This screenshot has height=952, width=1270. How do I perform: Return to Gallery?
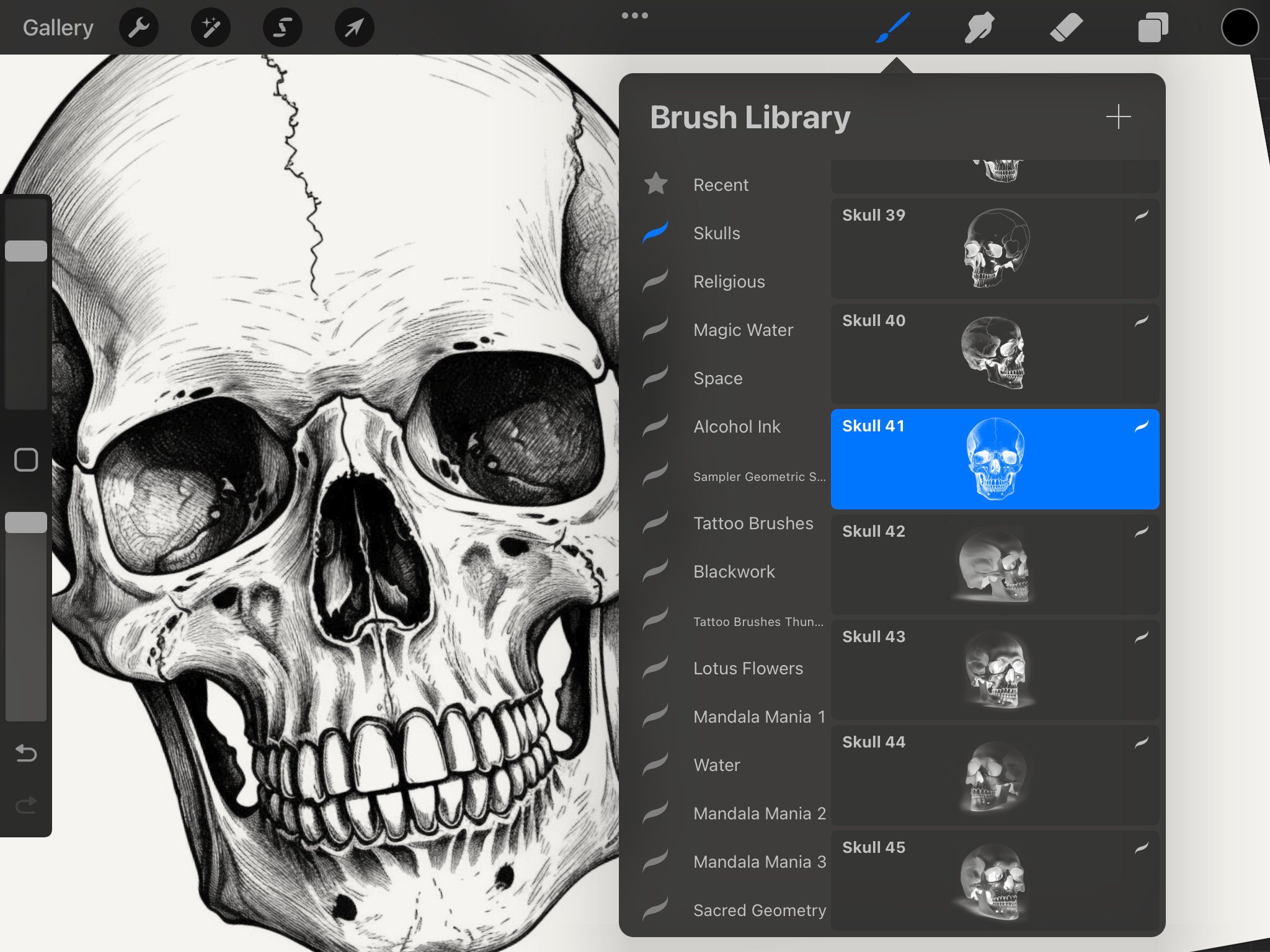pyautogui.click(x=58, y=27)
